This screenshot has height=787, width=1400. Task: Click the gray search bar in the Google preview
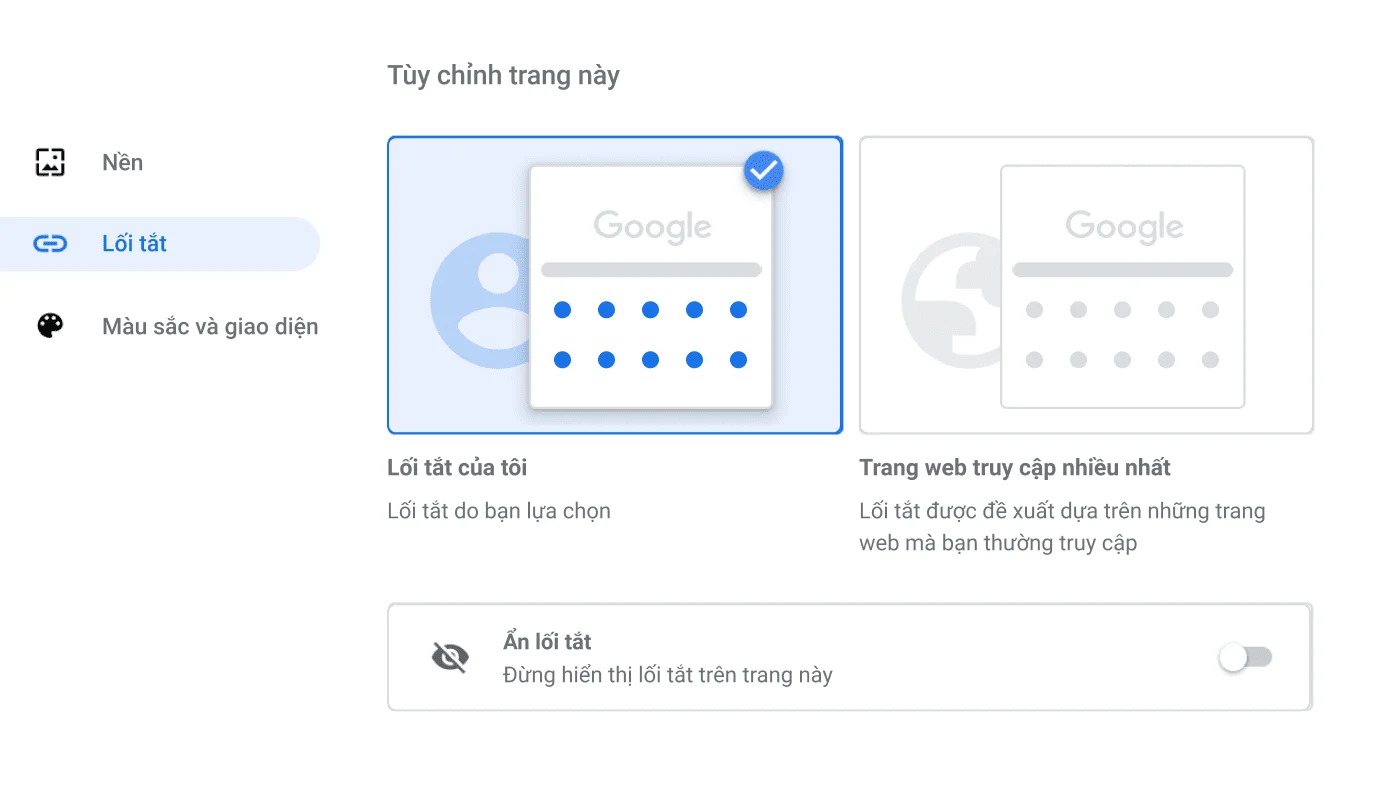651,269
